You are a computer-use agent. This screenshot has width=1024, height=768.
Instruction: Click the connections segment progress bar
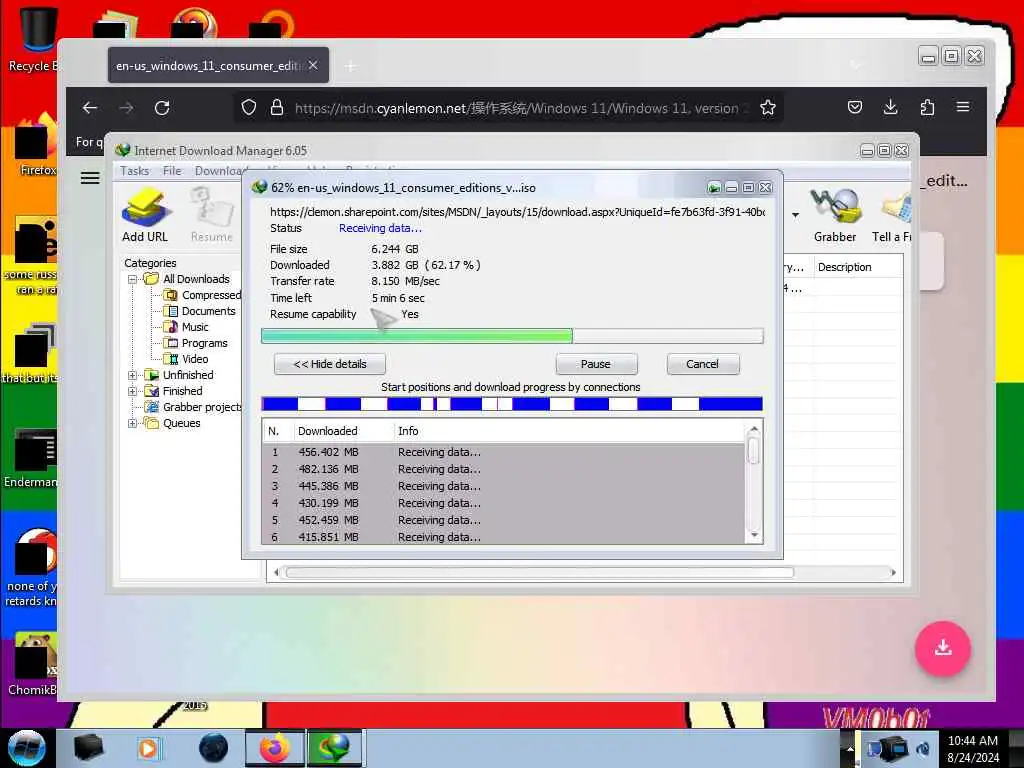[512, 404]
